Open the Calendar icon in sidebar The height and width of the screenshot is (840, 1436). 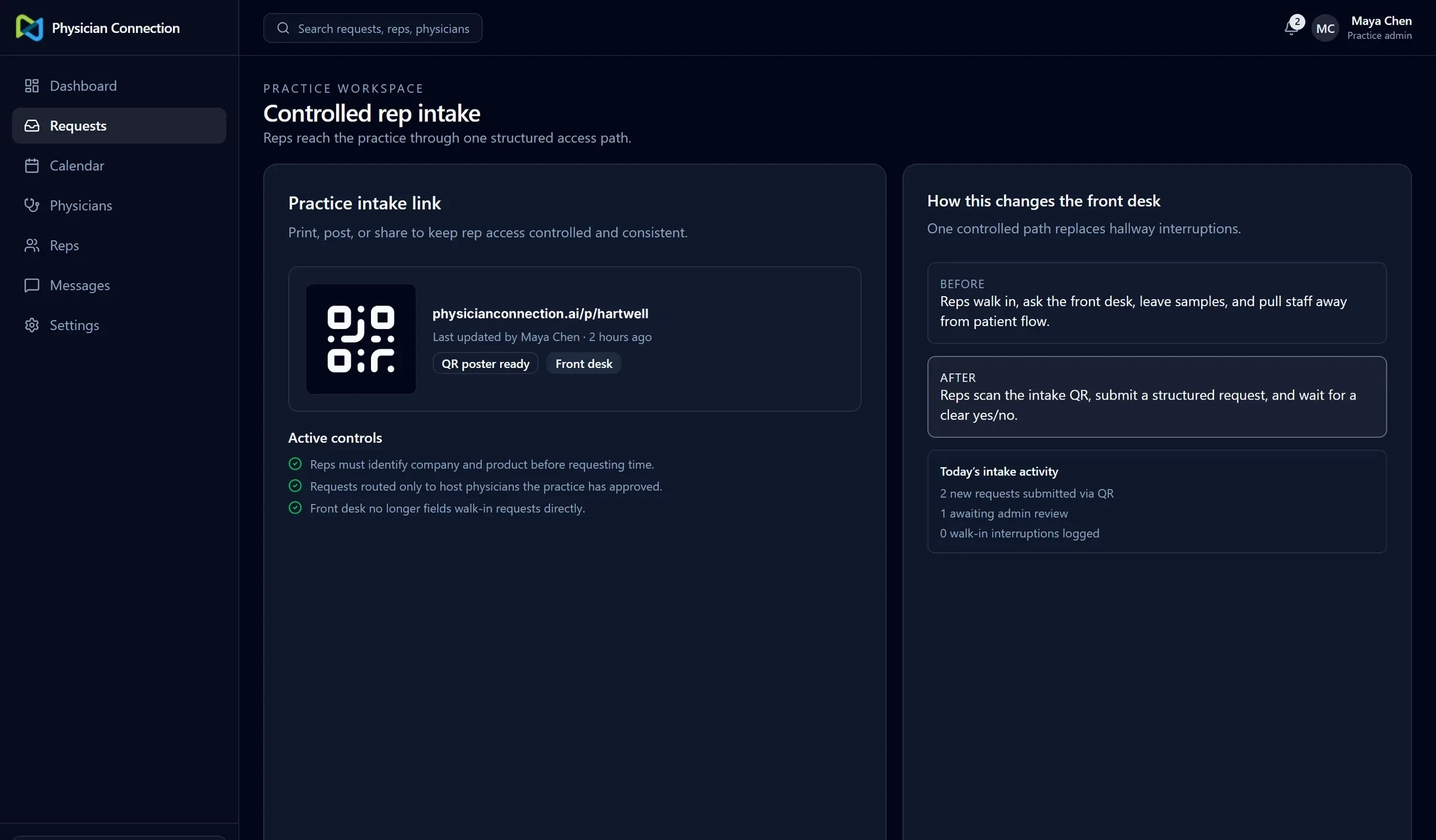(32, 166)
